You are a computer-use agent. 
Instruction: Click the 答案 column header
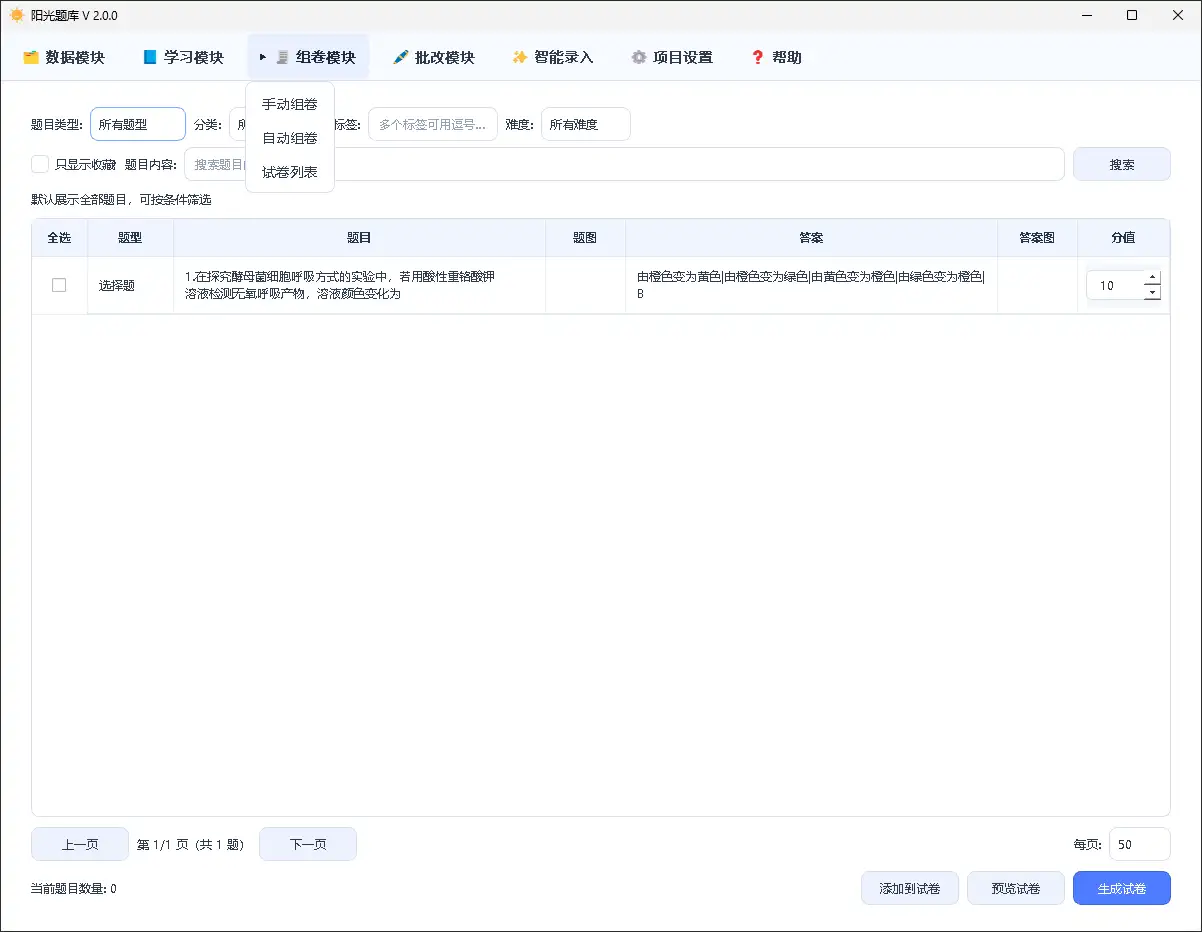click(x=811, y=238)
